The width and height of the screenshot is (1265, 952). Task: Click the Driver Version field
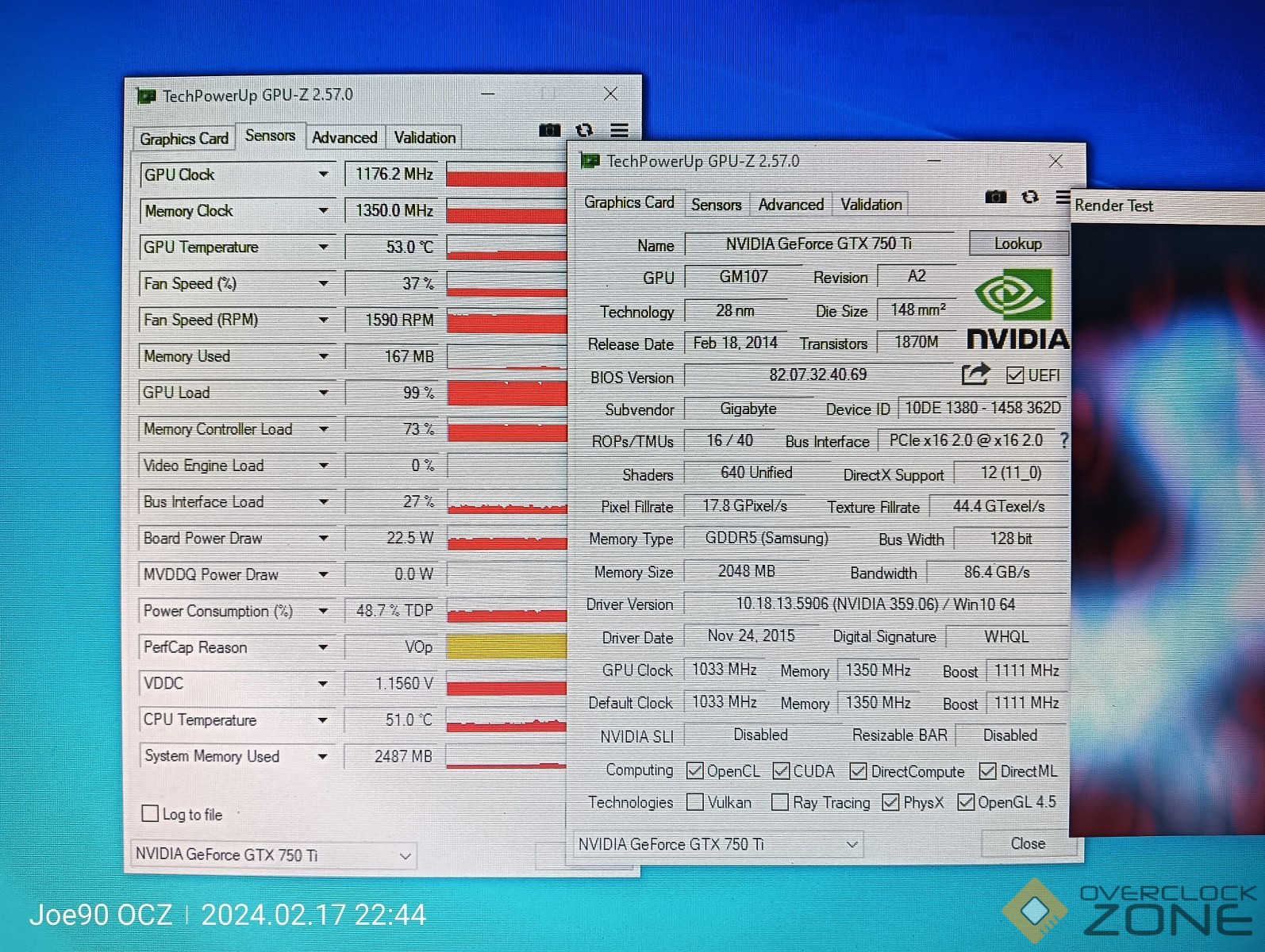pyautogui.click(x=875, y=605)
